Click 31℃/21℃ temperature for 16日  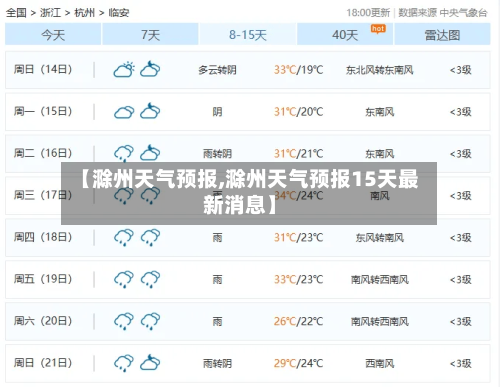click(298, 154)
